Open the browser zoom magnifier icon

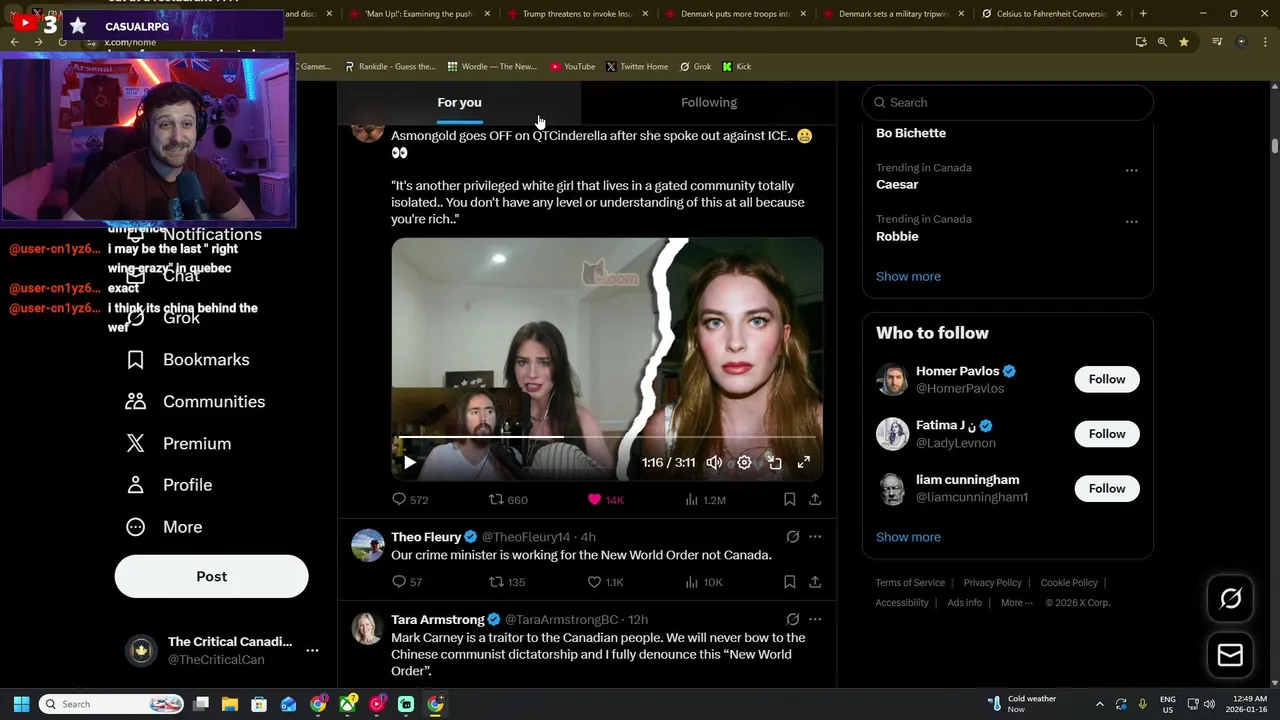coord(1162,42)
